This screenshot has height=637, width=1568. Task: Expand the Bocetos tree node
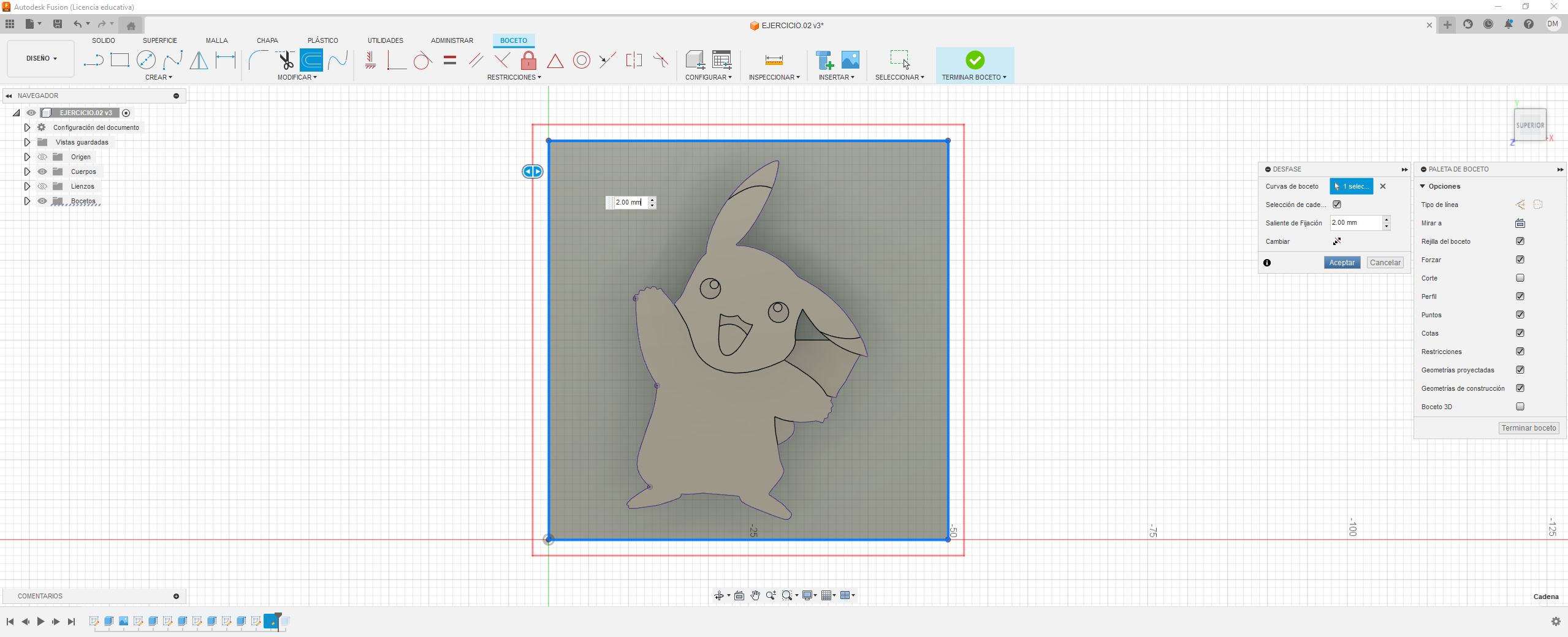click(27, 201)
